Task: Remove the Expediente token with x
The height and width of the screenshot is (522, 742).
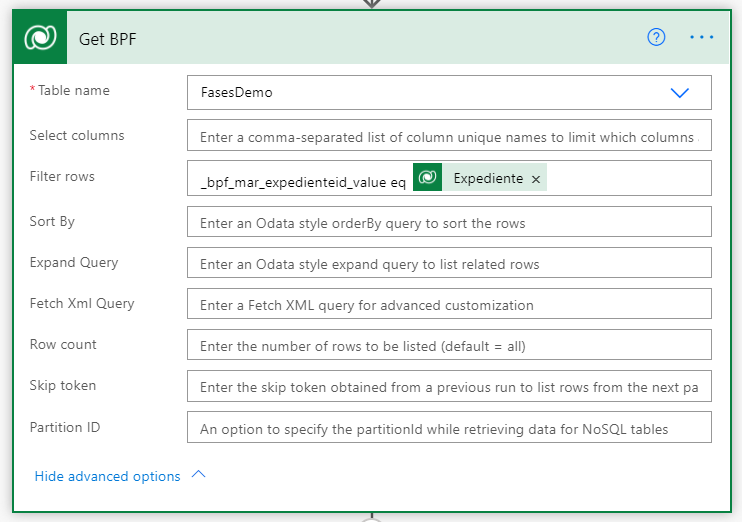Action: pyautogui.click(x=536, y=179)
